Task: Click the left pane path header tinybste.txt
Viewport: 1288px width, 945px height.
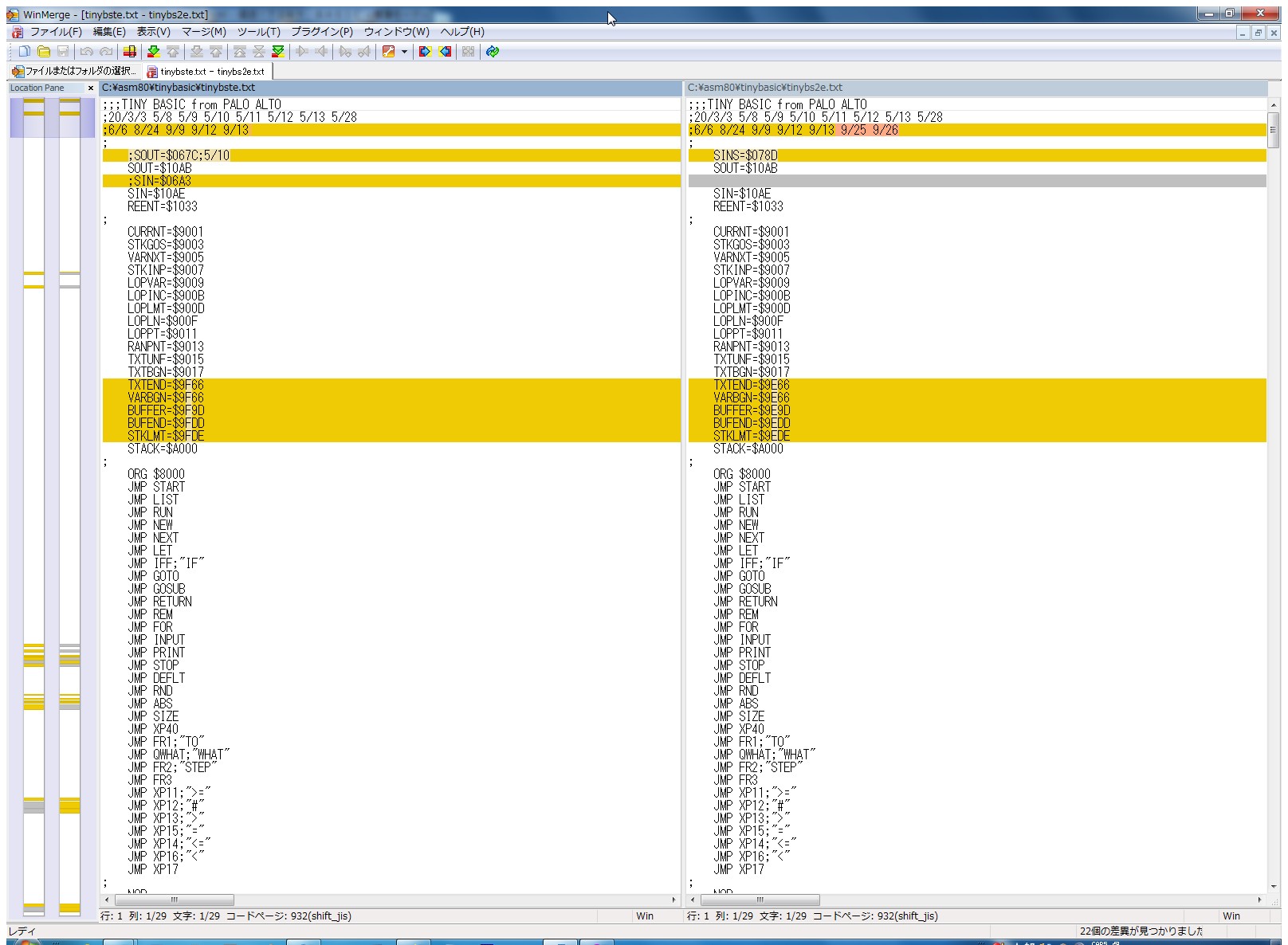Action: (x=391, y=88)
